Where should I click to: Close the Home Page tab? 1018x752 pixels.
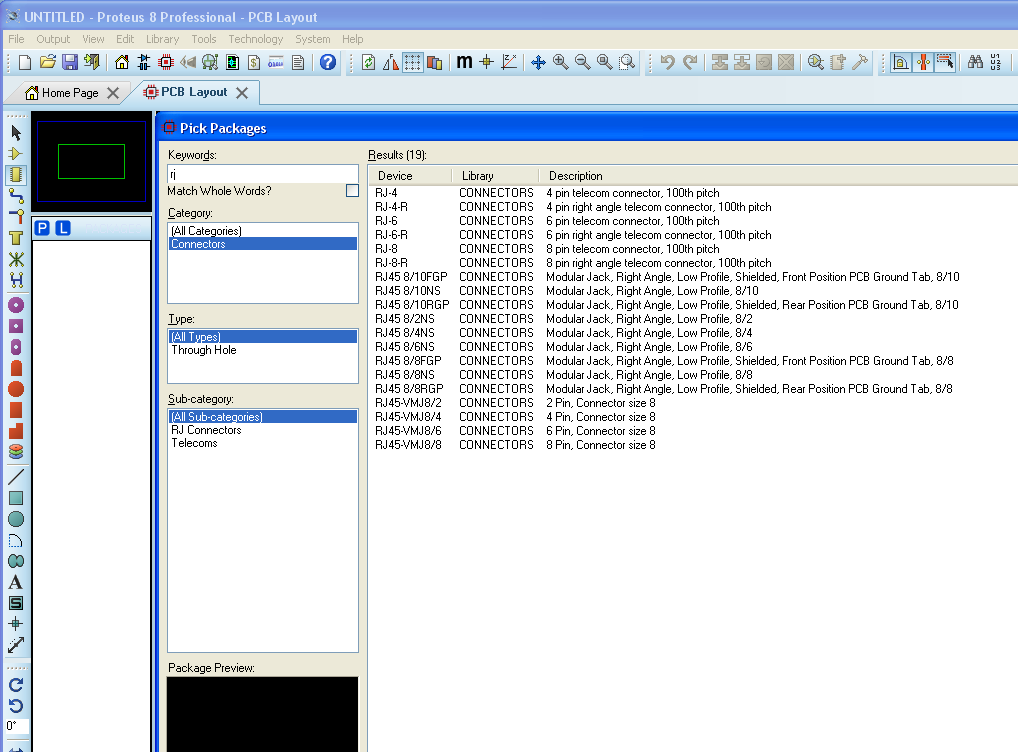pyautogui.click(x=113, y=93)
